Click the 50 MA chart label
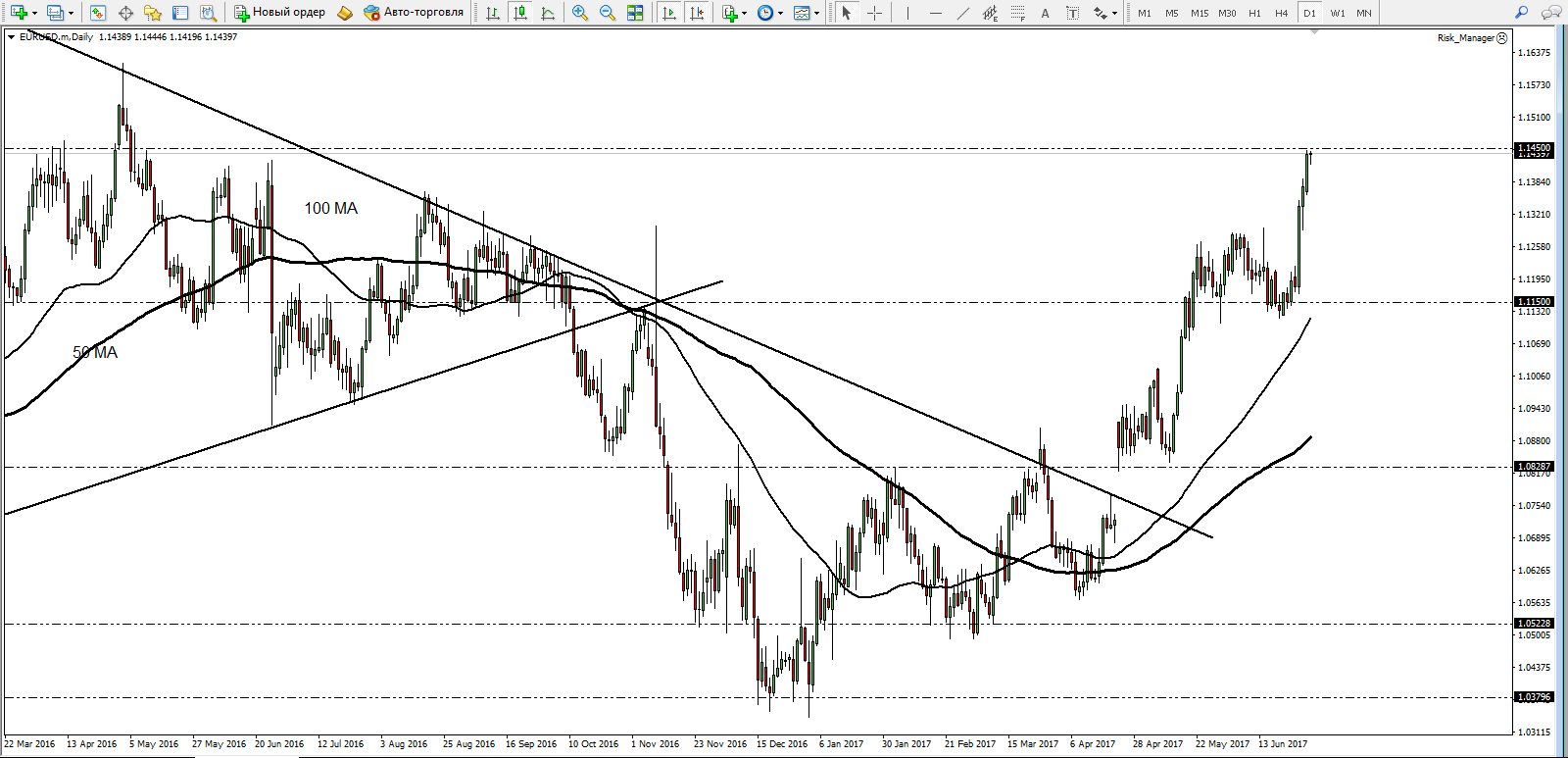The height and width of the screenshot is (758, 1568). (x=95, y=352)
